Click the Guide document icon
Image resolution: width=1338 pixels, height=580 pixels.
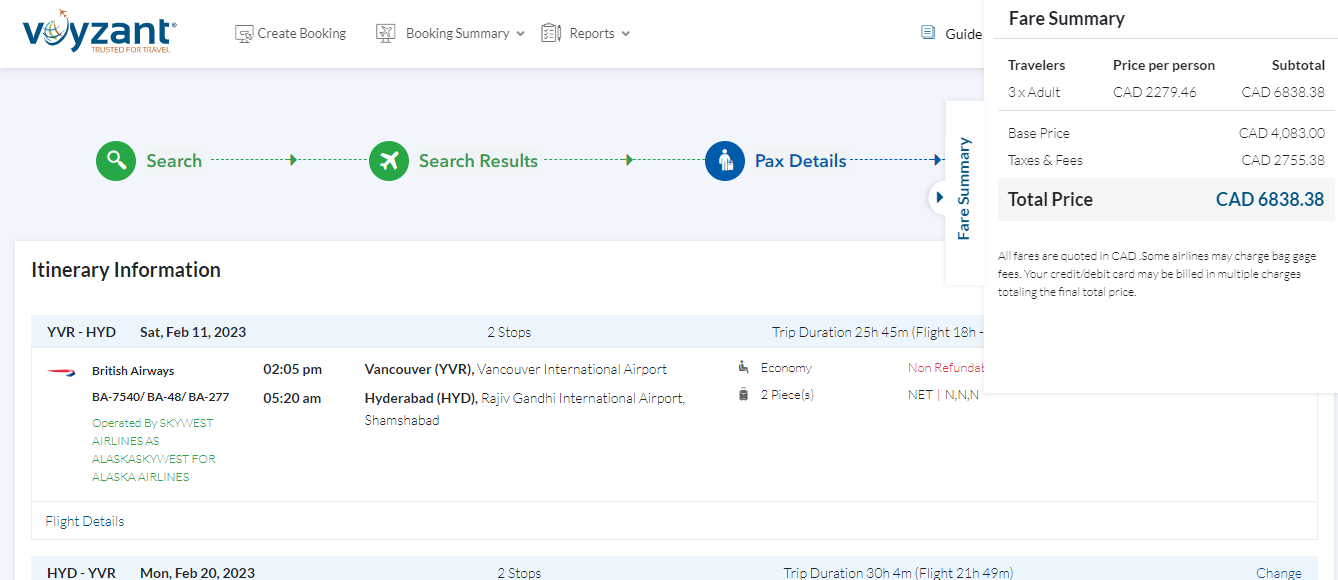pyautogui.click(x=928, y=33)
